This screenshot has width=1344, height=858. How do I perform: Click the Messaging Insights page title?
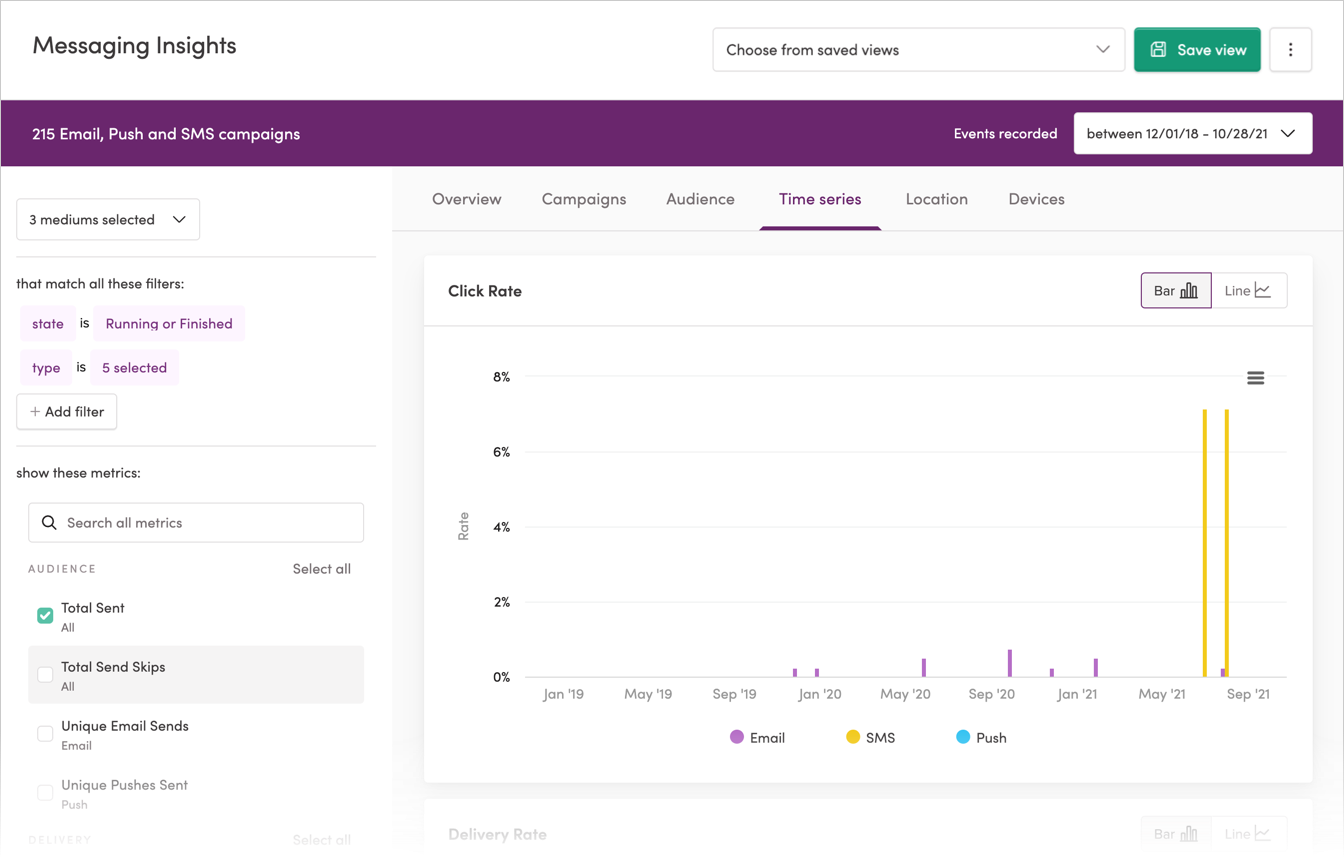pyautogui.click(x=134, y=45)
